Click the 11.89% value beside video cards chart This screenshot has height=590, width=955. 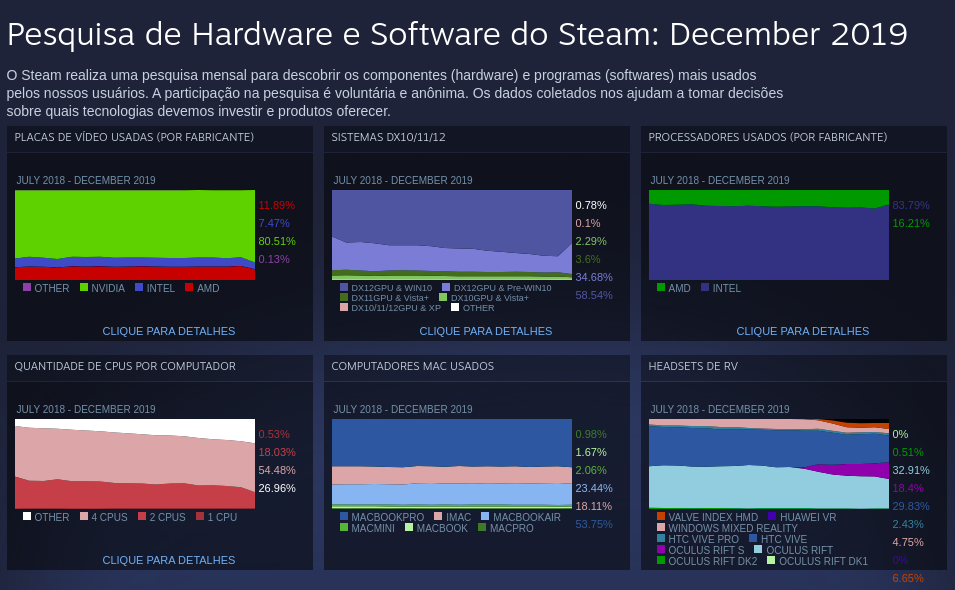[277, 205]
